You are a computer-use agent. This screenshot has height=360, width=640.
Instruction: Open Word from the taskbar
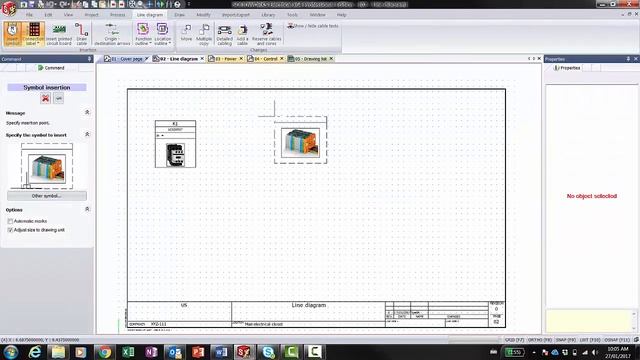221,352
